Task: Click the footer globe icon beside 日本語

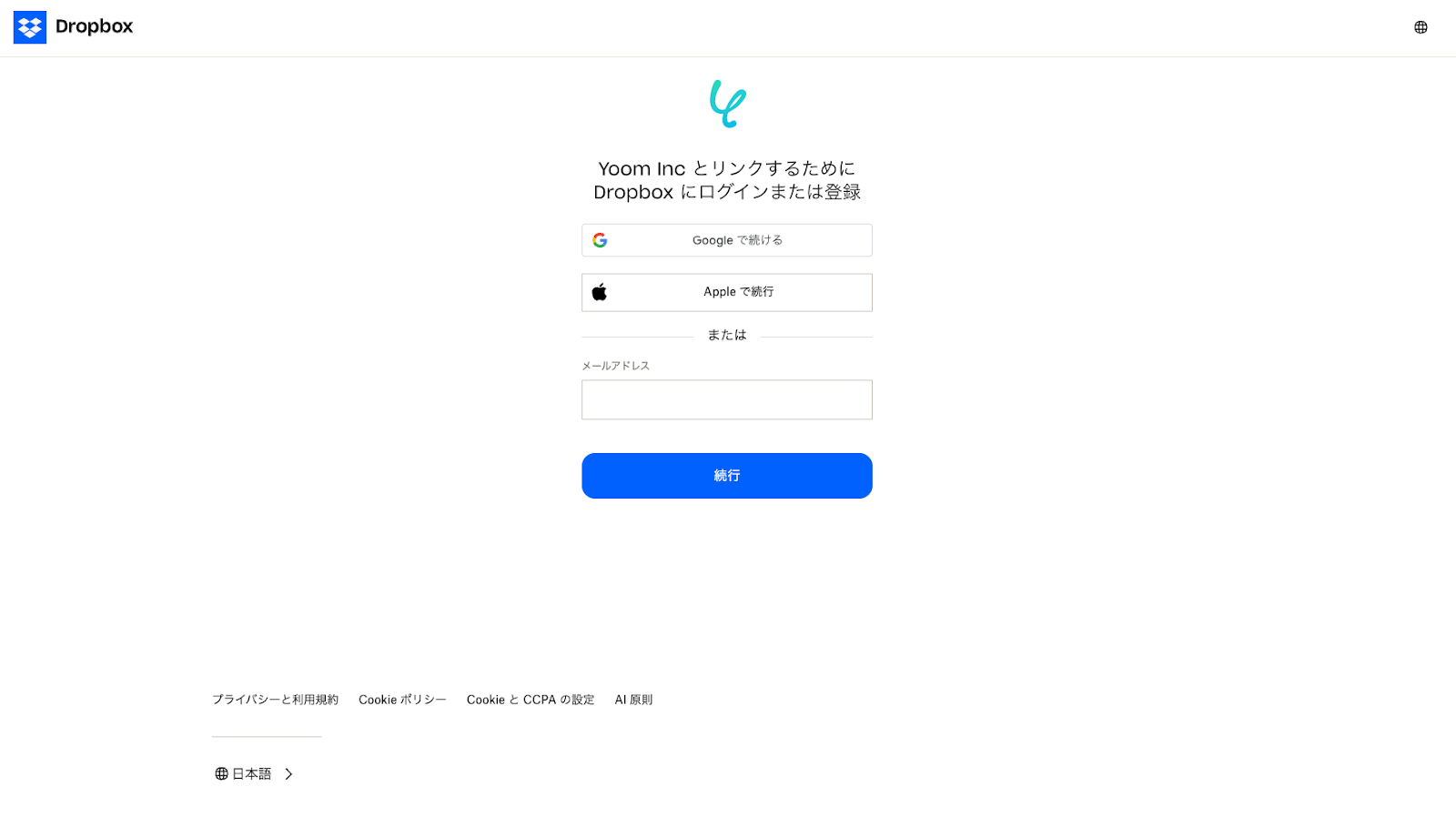Action: click(221, 773)
